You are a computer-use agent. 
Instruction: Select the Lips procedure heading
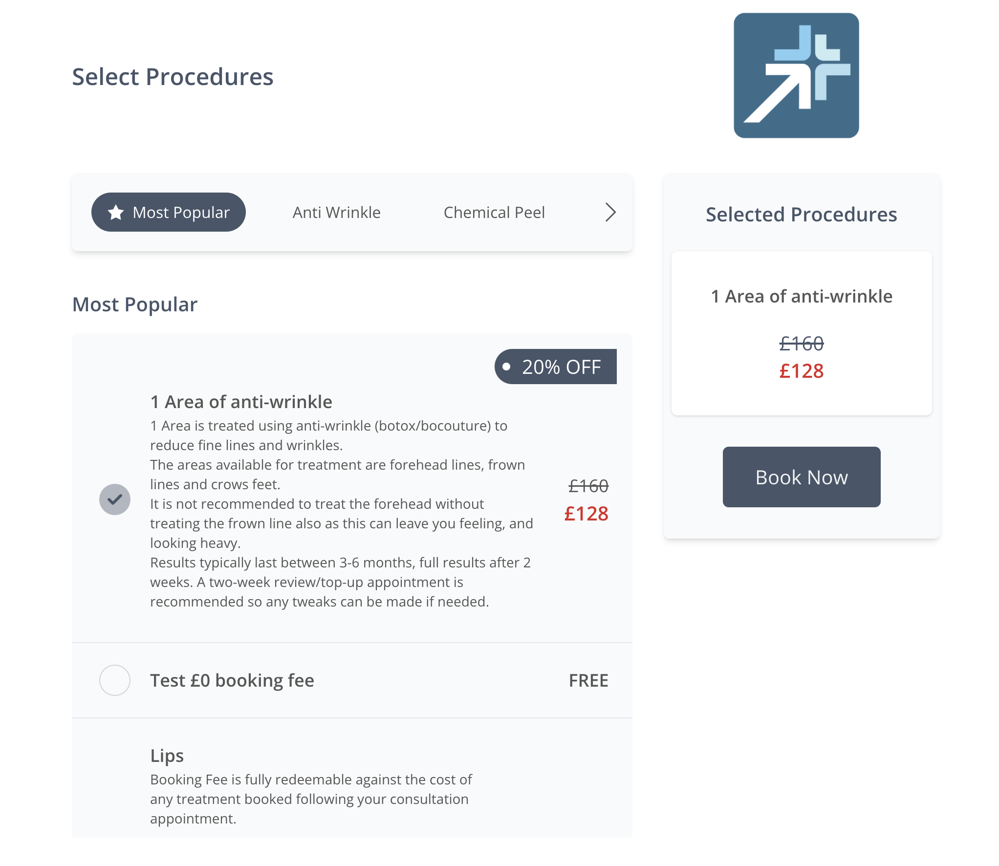click(x=167, y=756)
